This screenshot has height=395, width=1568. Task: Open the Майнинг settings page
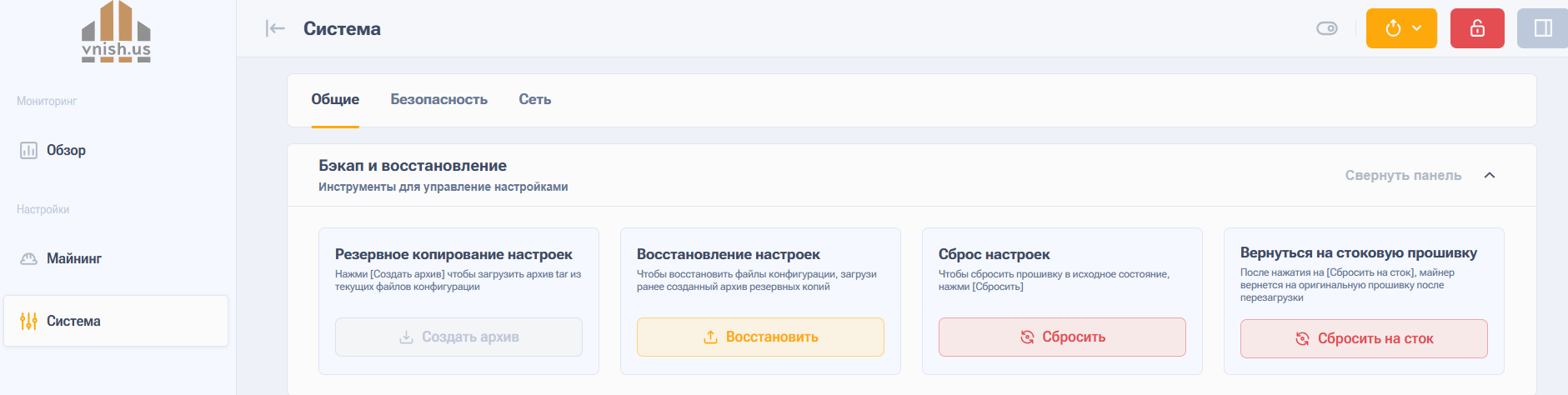coord(116,258)
